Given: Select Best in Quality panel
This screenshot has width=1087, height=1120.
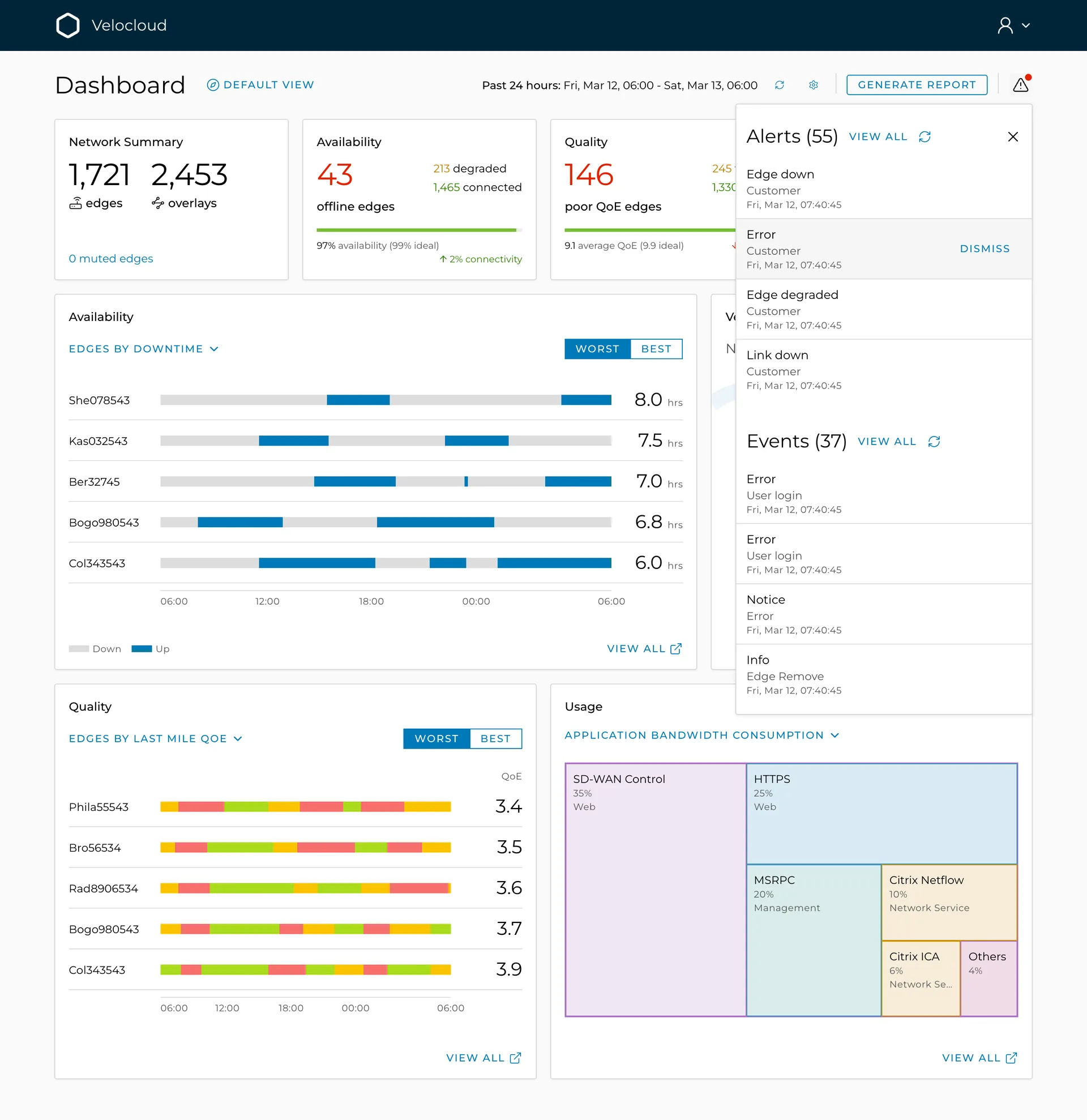Looking at the screenshot, I should [495, 738].
